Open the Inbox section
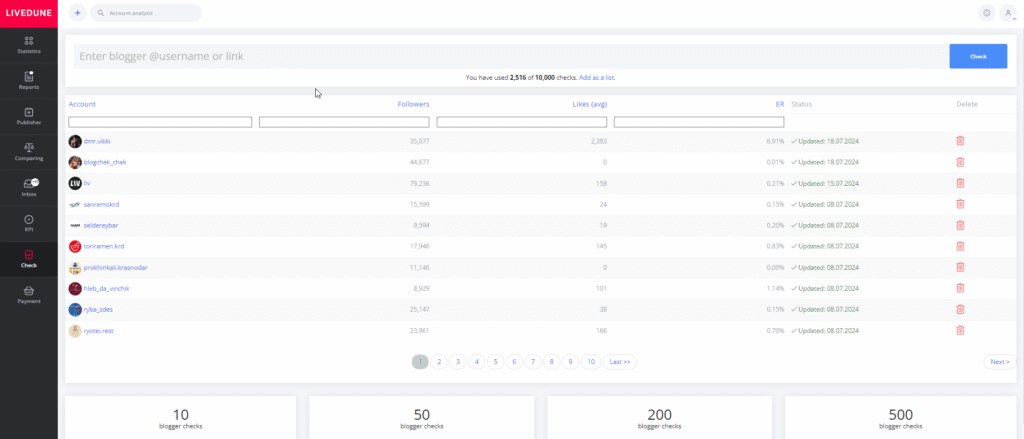This screenshot has height=439, width=1024. pos(29,187)
